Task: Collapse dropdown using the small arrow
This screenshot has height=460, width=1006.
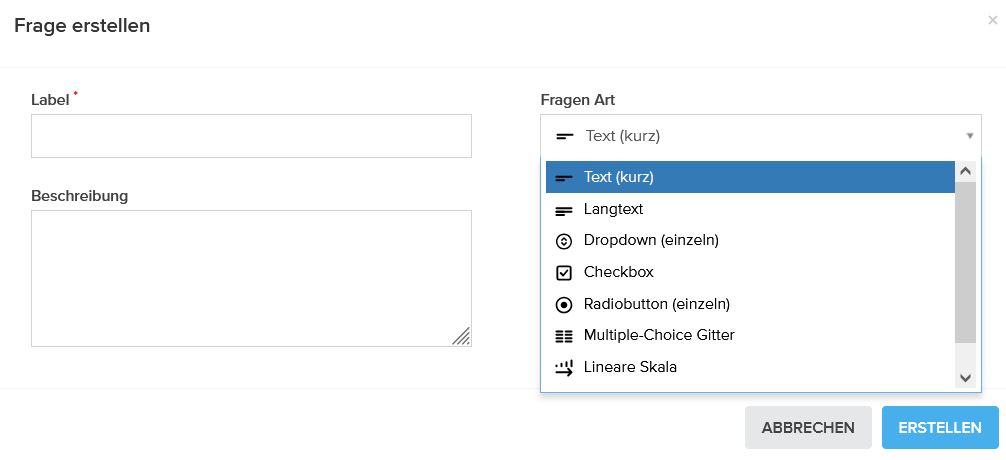Action: 969,136
